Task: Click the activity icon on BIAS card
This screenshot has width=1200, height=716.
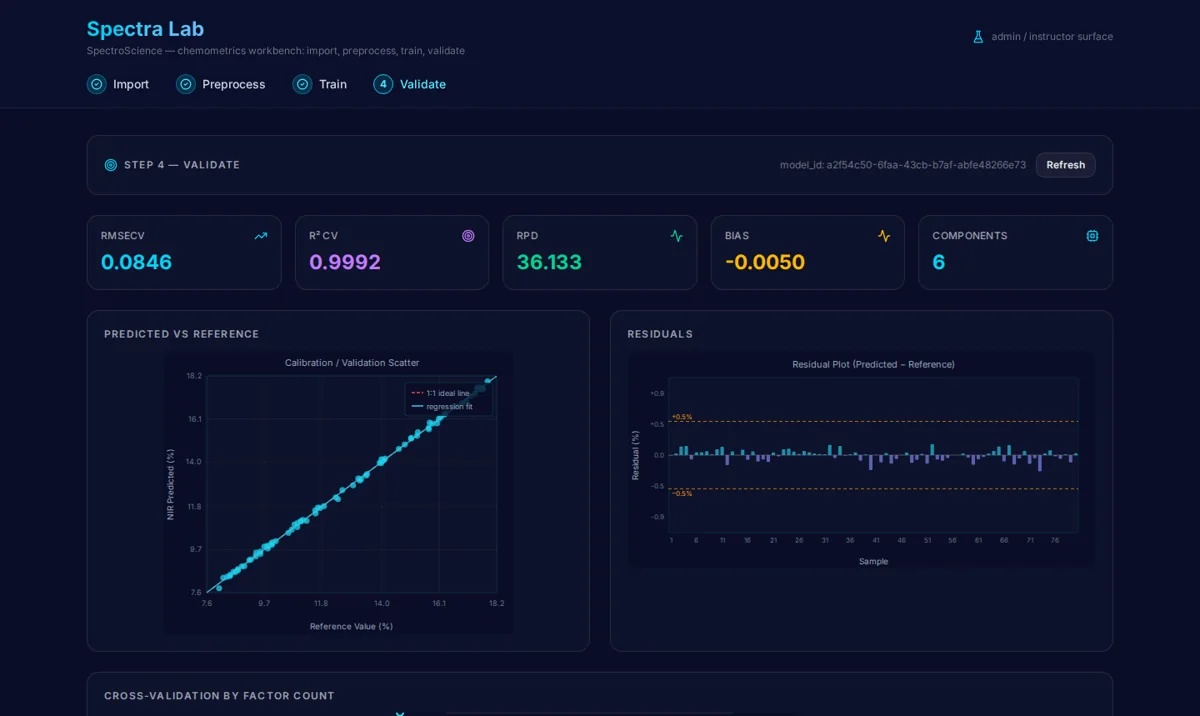Action: tap(884, 236)
